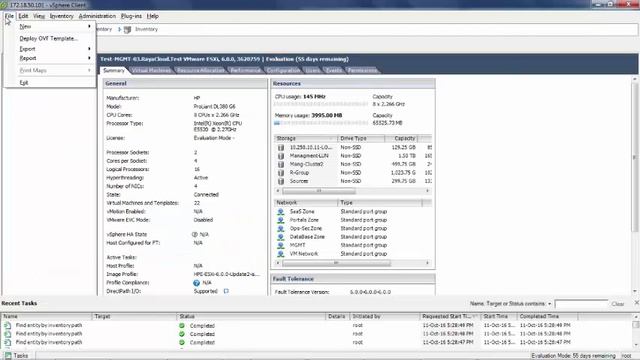Click datastore icon for 10.250.10.11-LO
Screen dimensions: 640x360
coord(281,147)
